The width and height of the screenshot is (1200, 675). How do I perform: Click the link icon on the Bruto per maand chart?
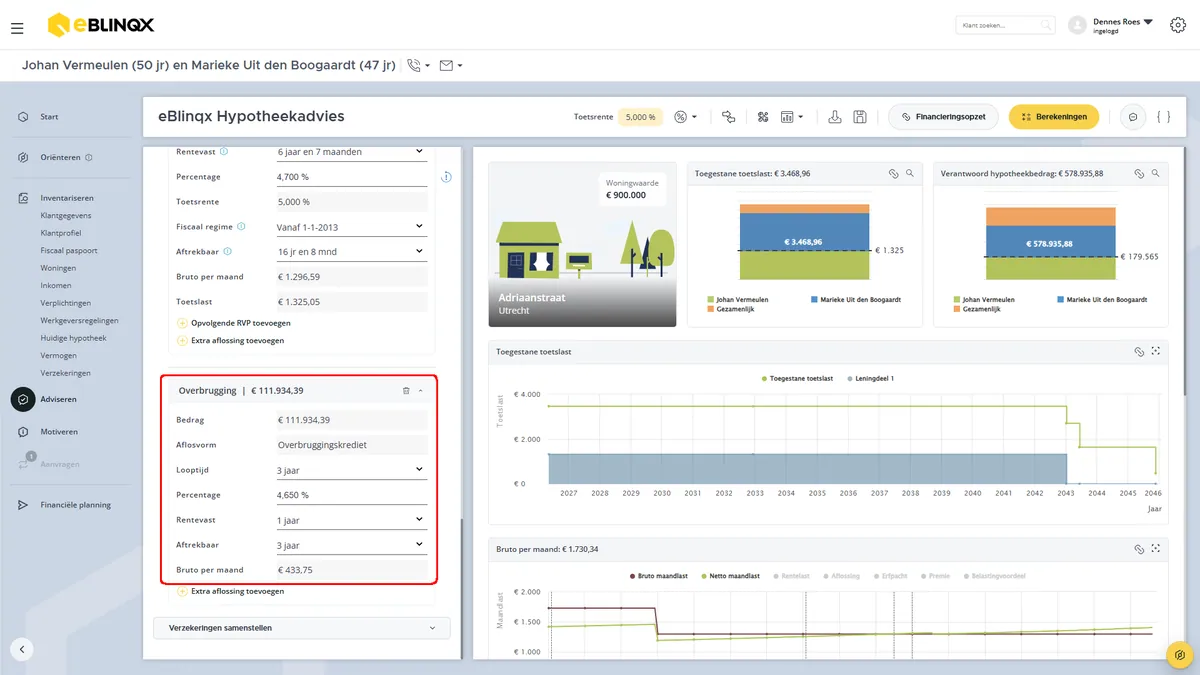(x=1139, y=549)
